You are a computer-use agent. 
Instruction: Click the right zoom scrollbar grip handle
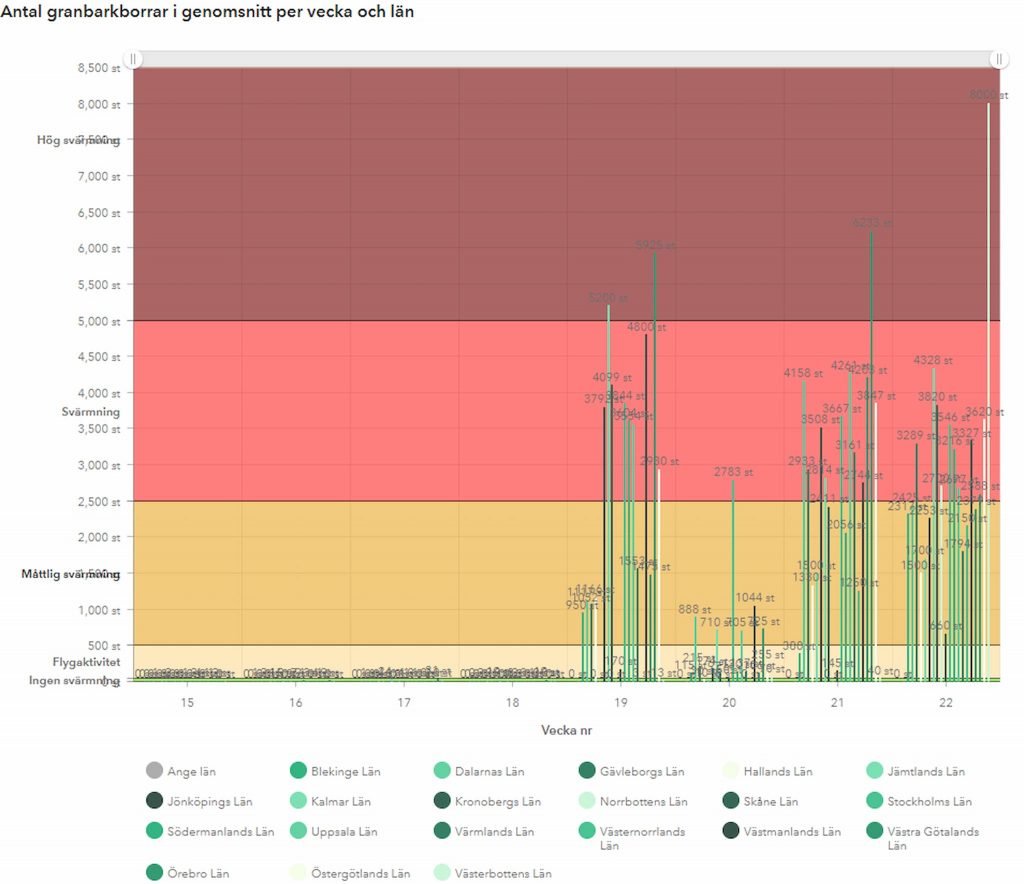pyautogui.click(x=997, y=60)
